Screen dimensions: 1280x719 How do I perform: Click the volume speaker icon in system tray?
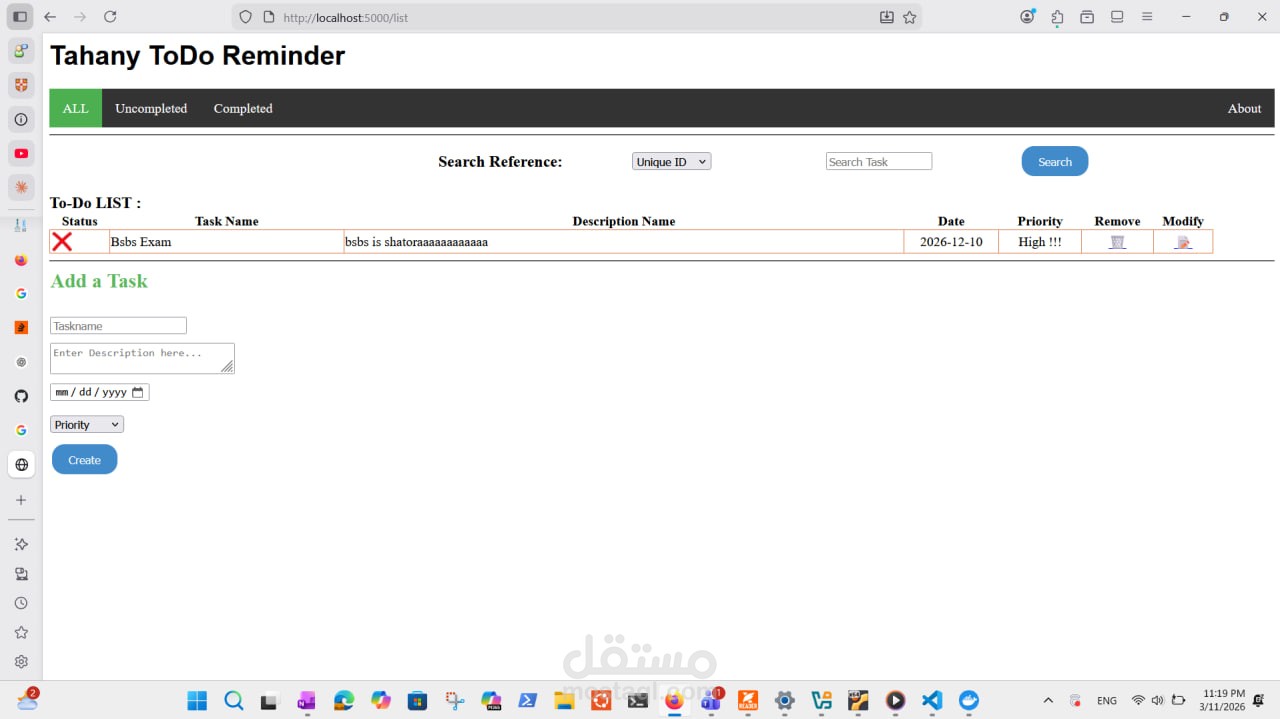click(1157, 700)
